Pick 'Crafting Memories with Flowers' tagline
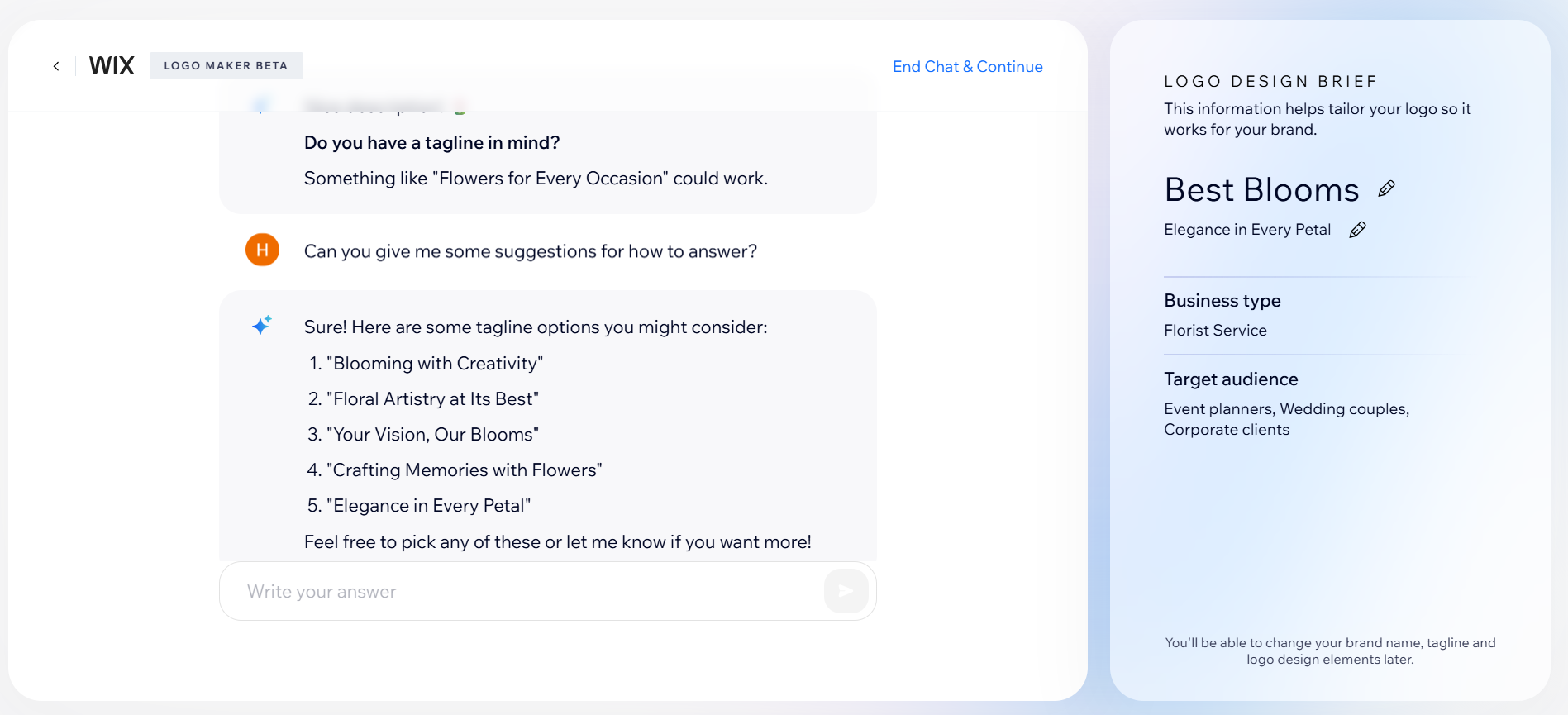 tap(465, 470)
